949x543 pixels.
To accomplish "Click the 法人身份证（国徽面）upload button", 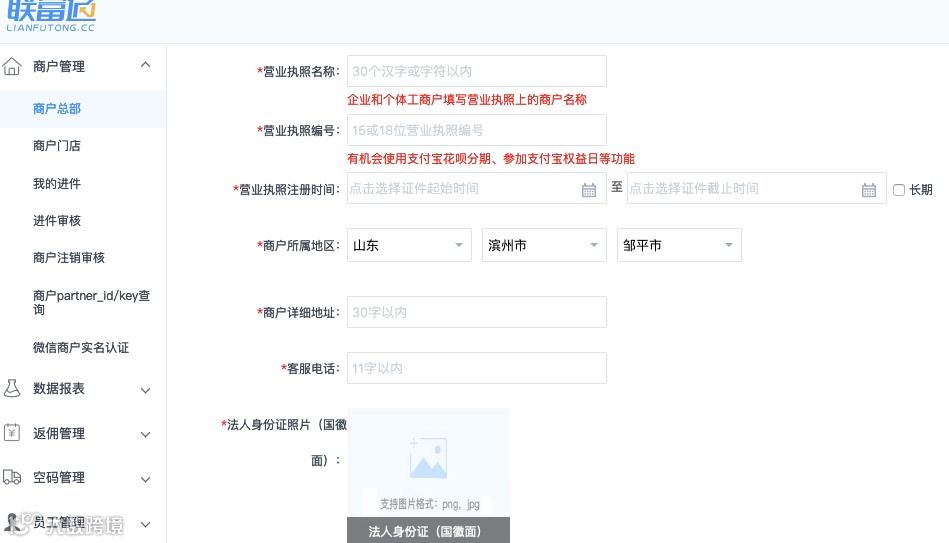I will [x=428, y=530].
